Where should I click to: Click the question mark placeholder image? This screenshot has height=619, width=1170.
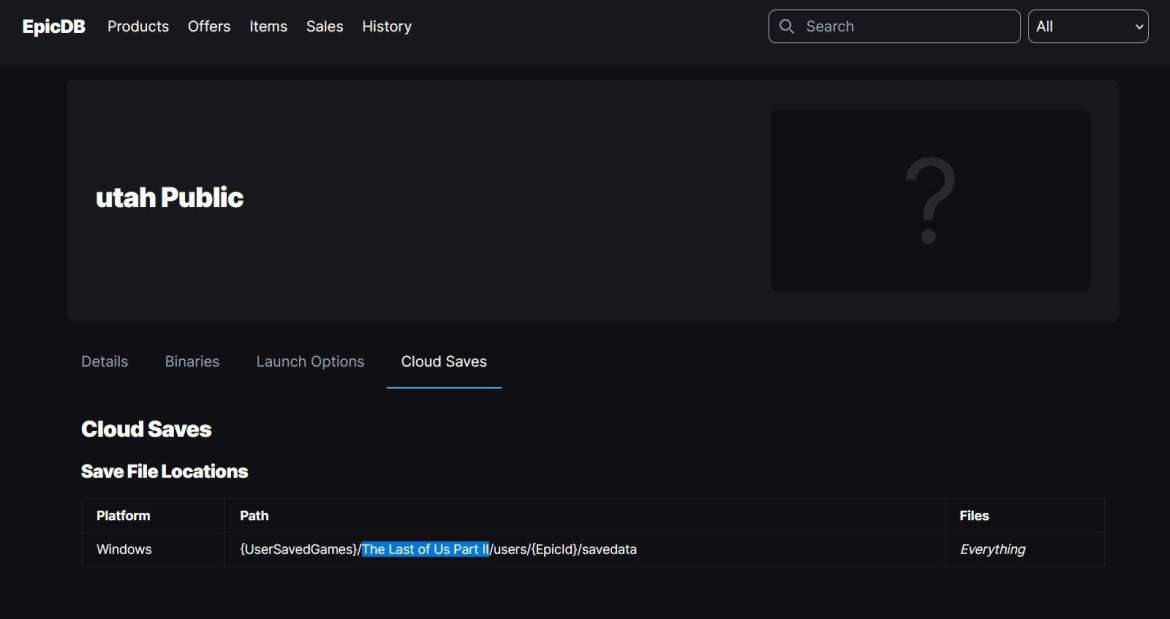[930, 200]
